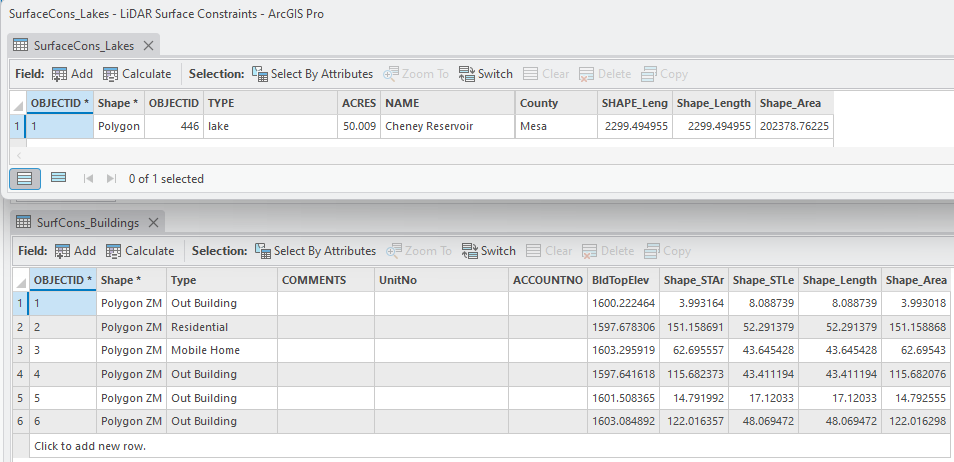Switch to SurfCons_Buildings table tab
954x462 pixels.
[88, 223]
